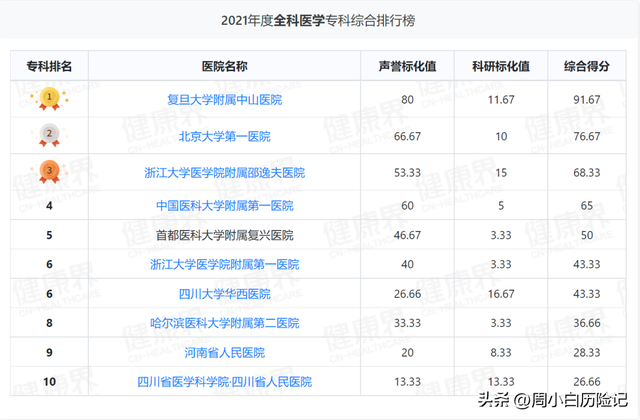The width and height of the screenshot is (640, 420).
Task: Click rank number 8
Action: coord(49,323)
